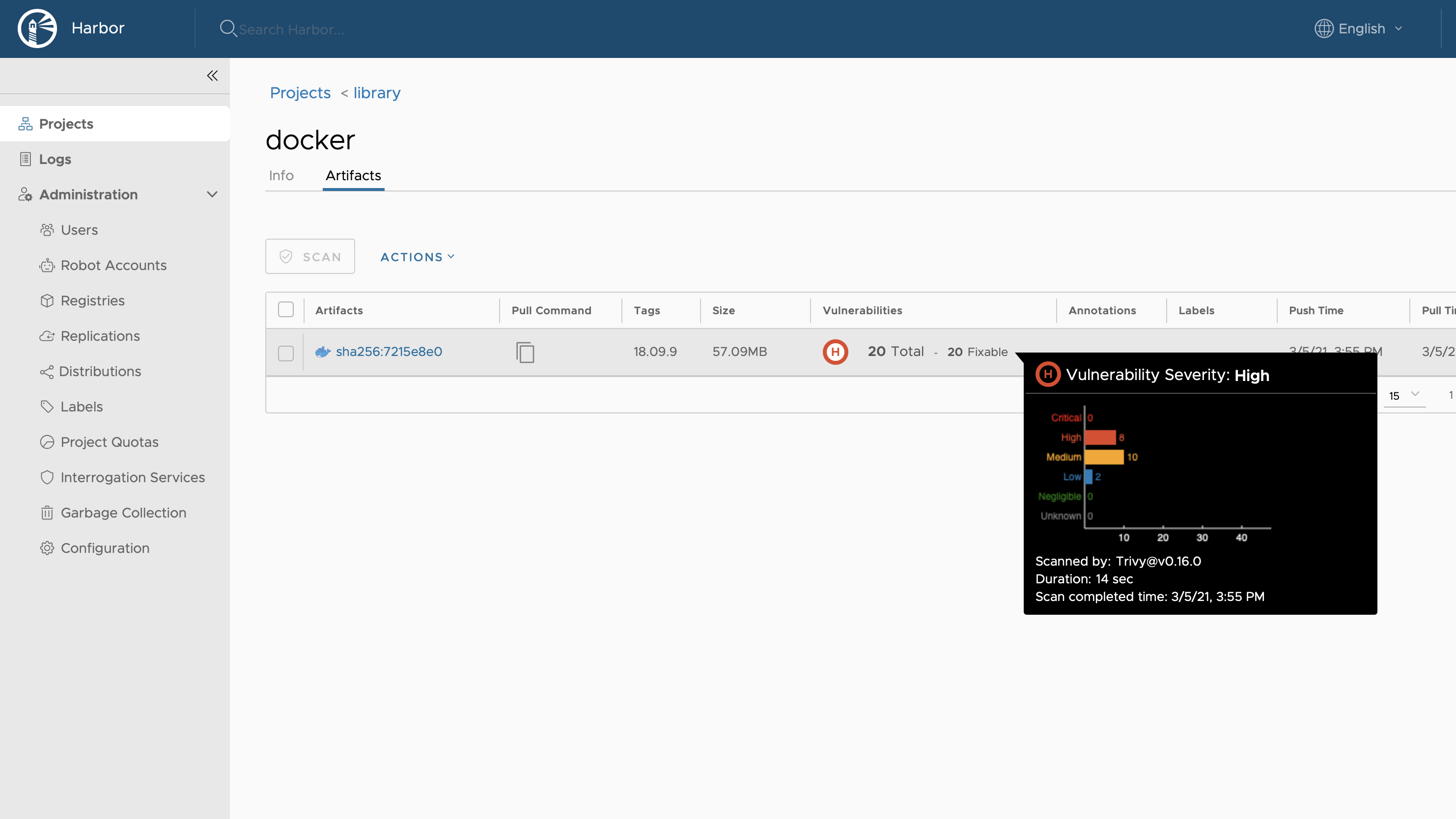Select the sha256:7215e8e0 row checkbox
1456x819 pixels.
[x=286, y=353]
